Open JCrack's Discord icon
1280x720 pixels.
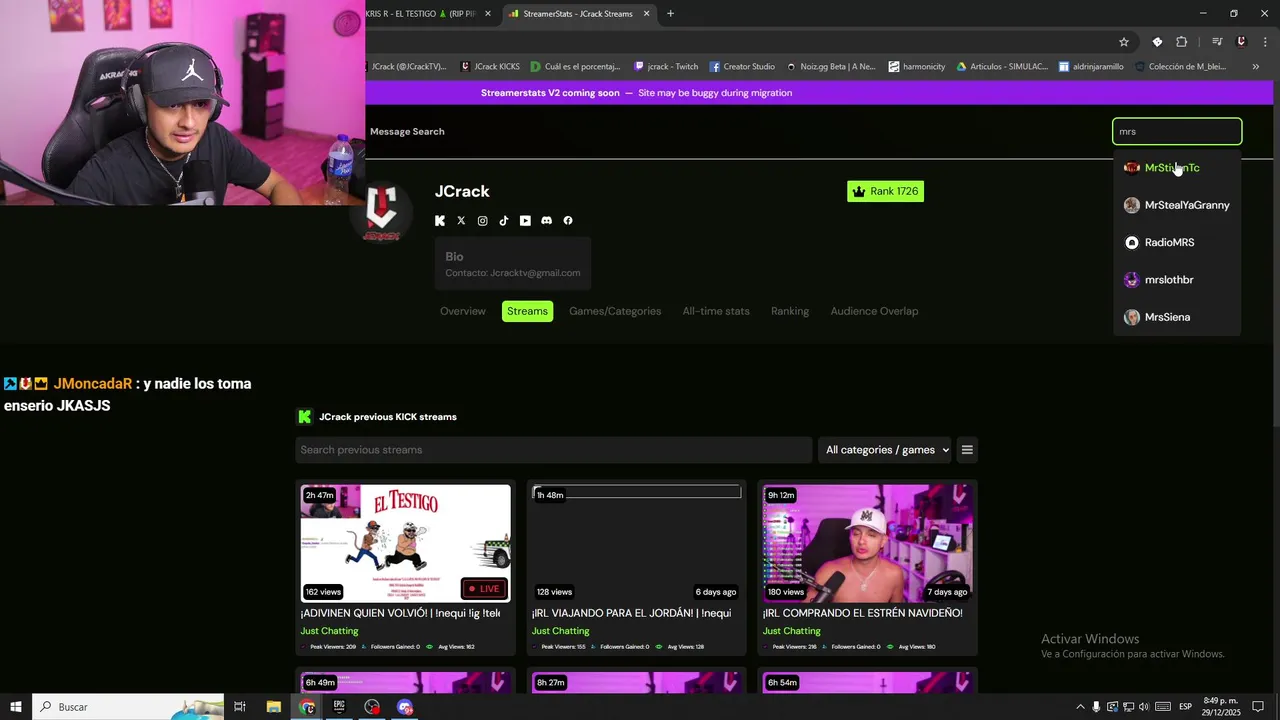point(546,221)
